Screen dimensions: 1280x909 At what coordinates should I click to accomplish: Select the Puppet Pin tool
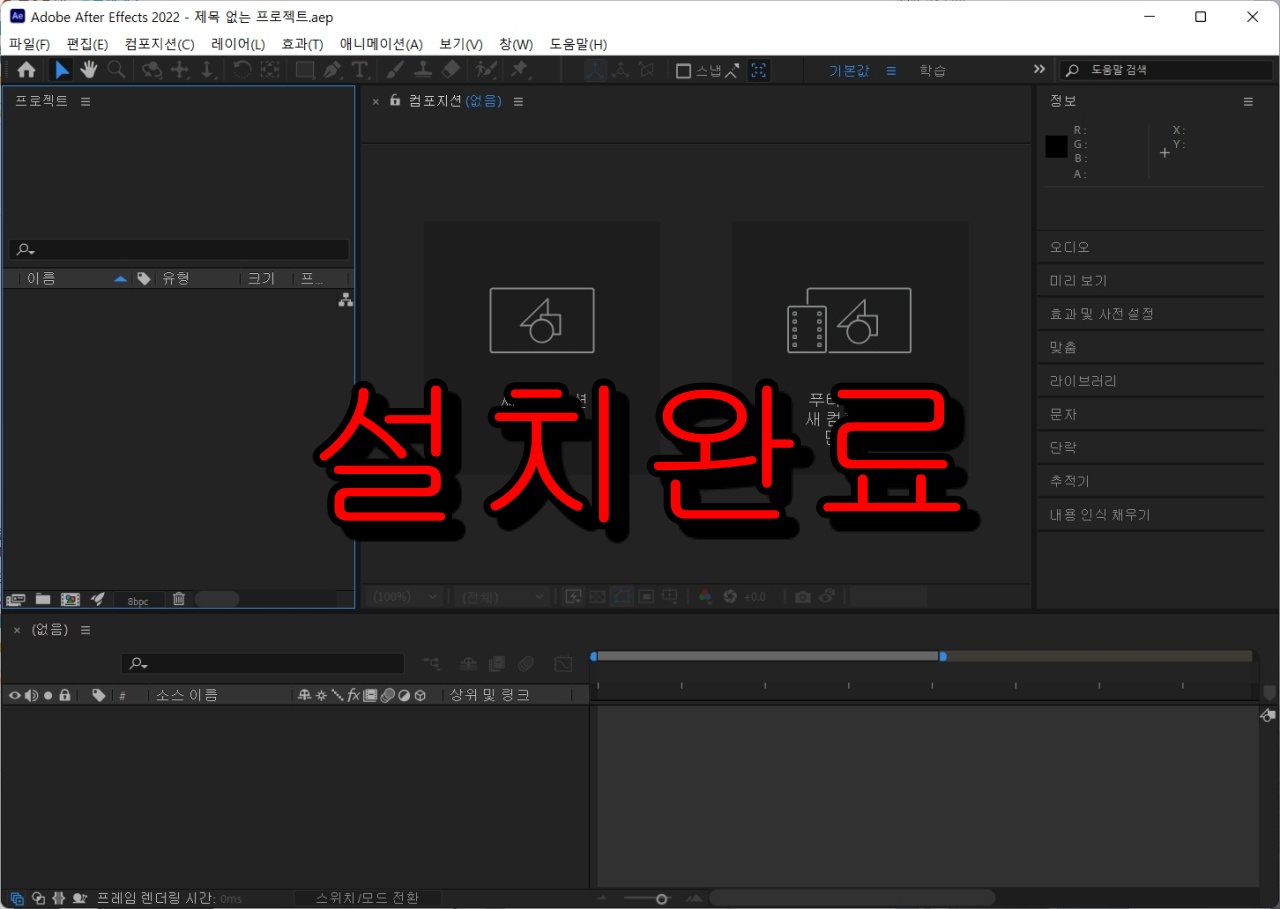[x=518, y=70]
